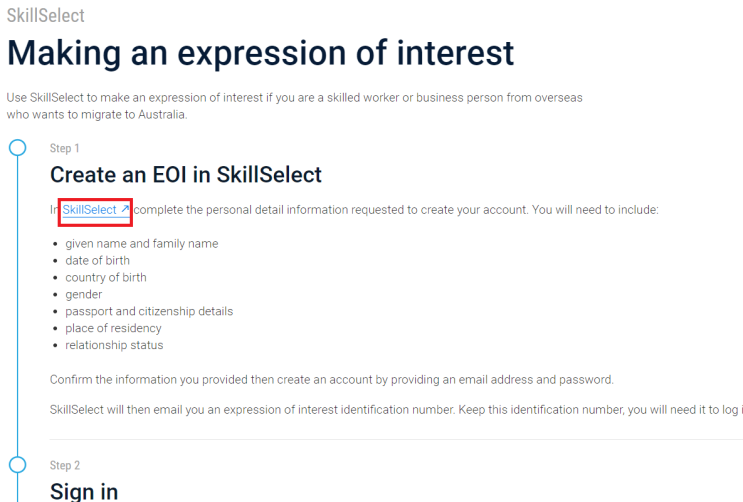The height and width of the screenshot is (502, 743).
Task: Click the 'given name and family name' bullet
Action: coord(141,243)
